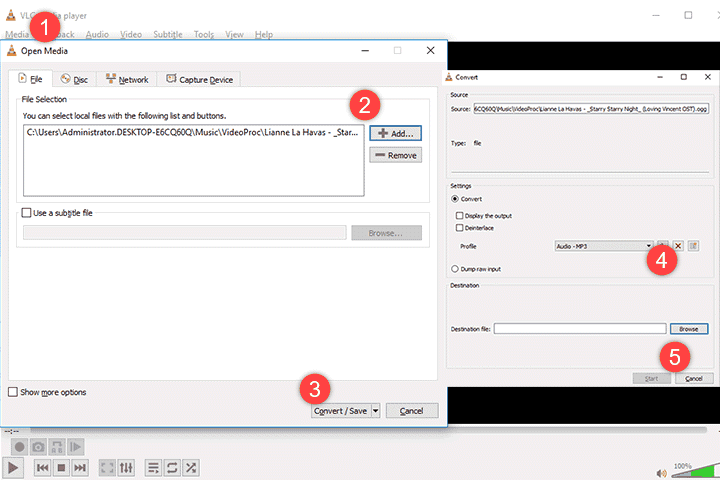Maximize the Convert window

pyautogui.click(x=684, y=77)
